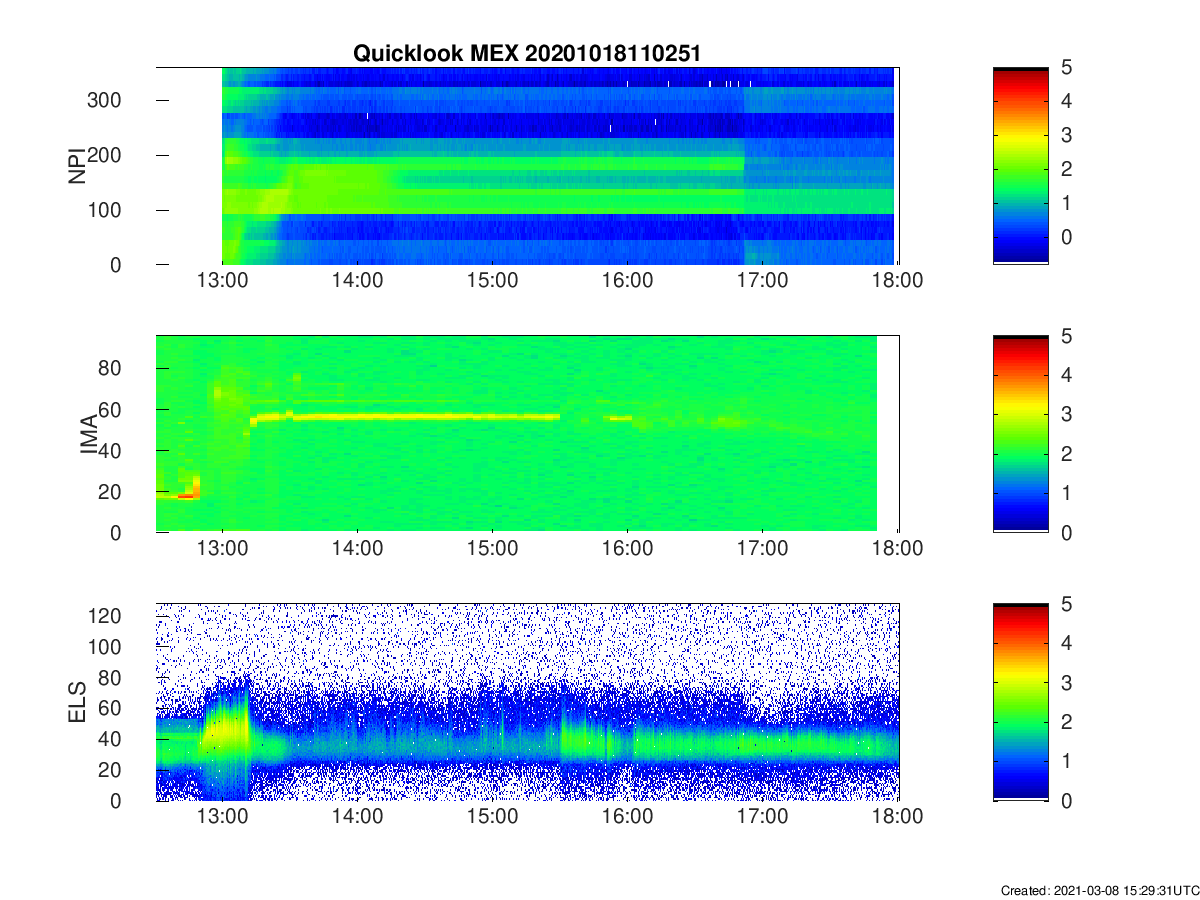Click '16:00' under the ELS panel

coord(627,817)
